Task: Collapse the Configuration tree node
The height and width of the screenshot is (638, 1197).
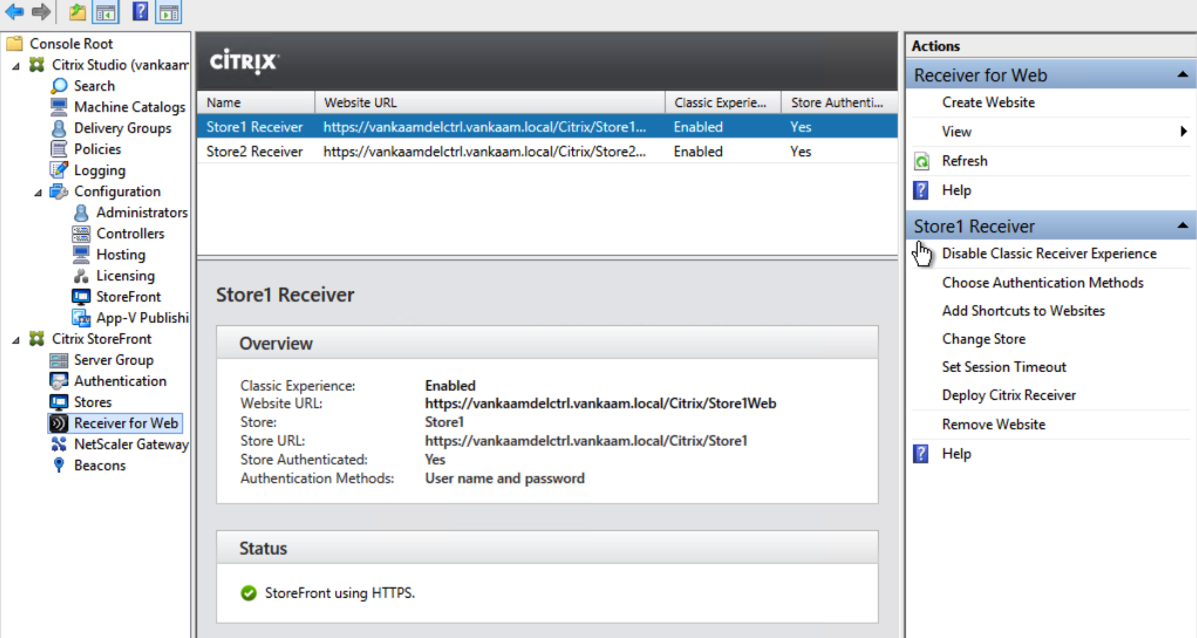Action: [x=38, y=192]
